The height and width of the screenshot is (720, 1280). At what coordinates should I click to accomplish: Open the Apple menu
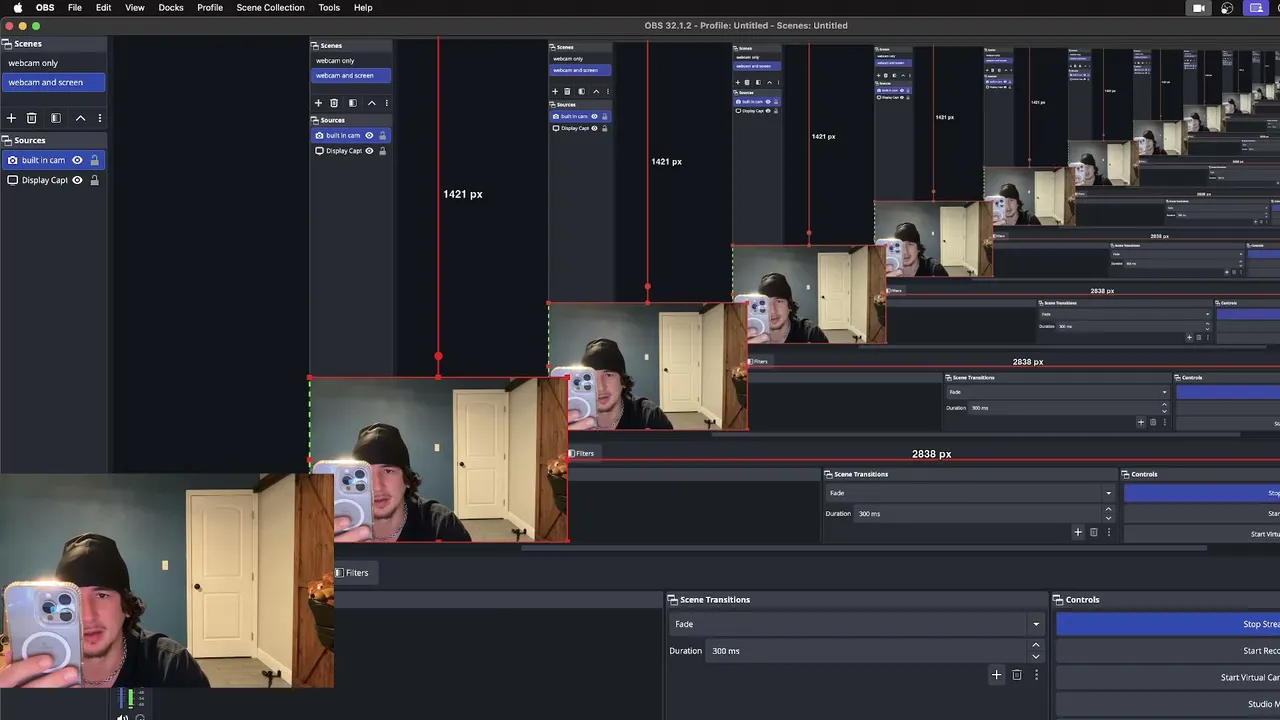(17, 8)
